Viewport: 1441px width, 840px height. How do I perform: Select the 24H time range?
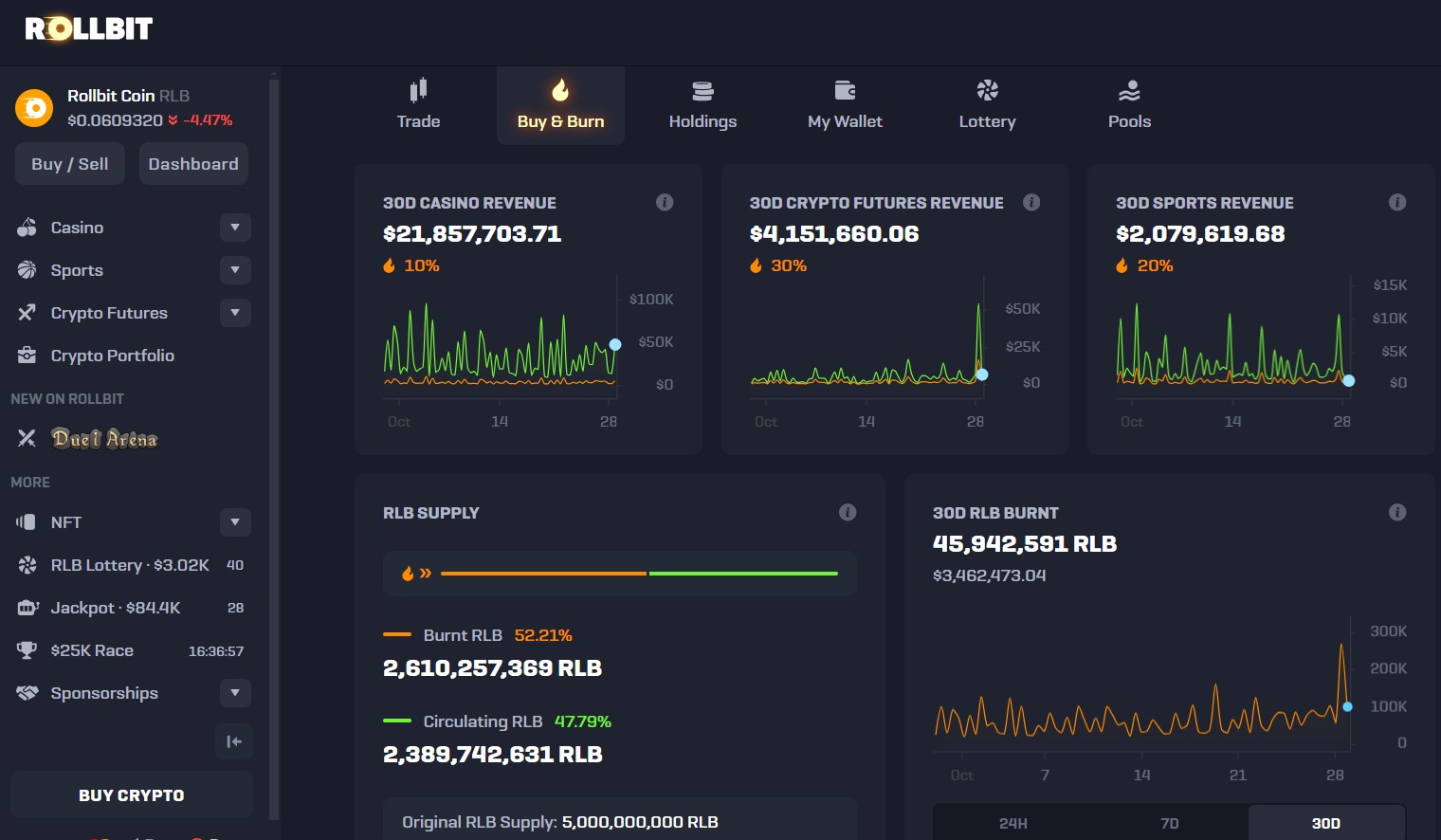click(x=1013, y=823)
